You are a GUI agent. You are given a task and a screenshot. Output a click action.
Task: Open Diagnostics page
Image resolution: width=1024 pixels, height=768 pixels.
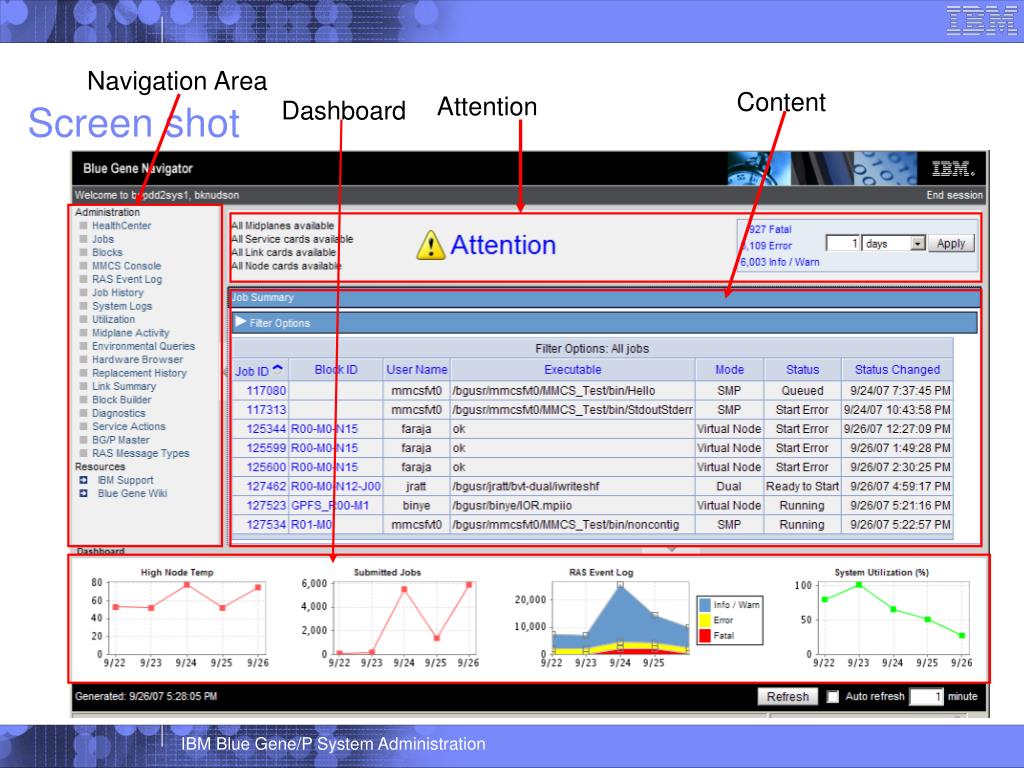pos(118,413)
